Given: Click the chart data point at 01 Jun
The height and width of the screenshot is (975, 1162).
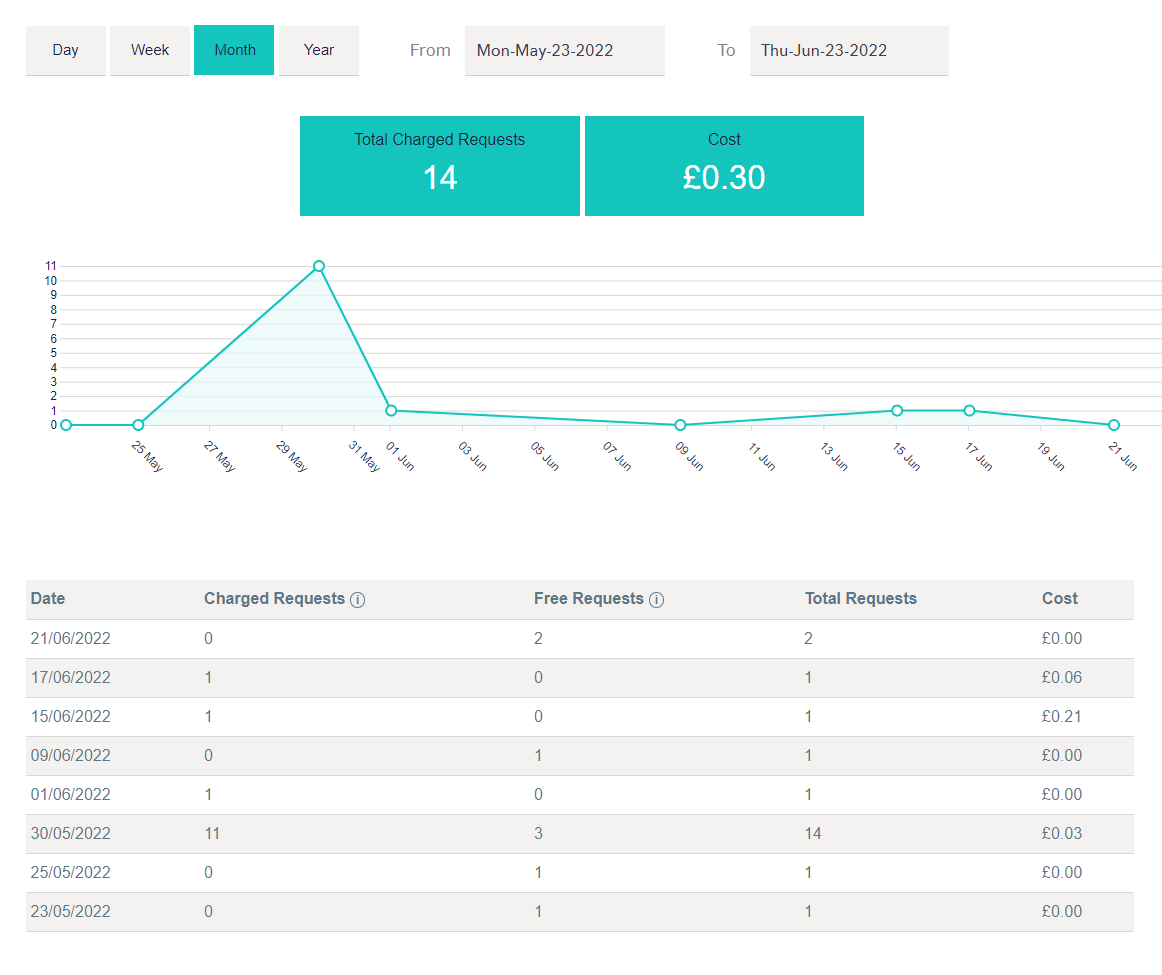Looking at the screenshot, I should pyautogui.click(x=391, y=410).
